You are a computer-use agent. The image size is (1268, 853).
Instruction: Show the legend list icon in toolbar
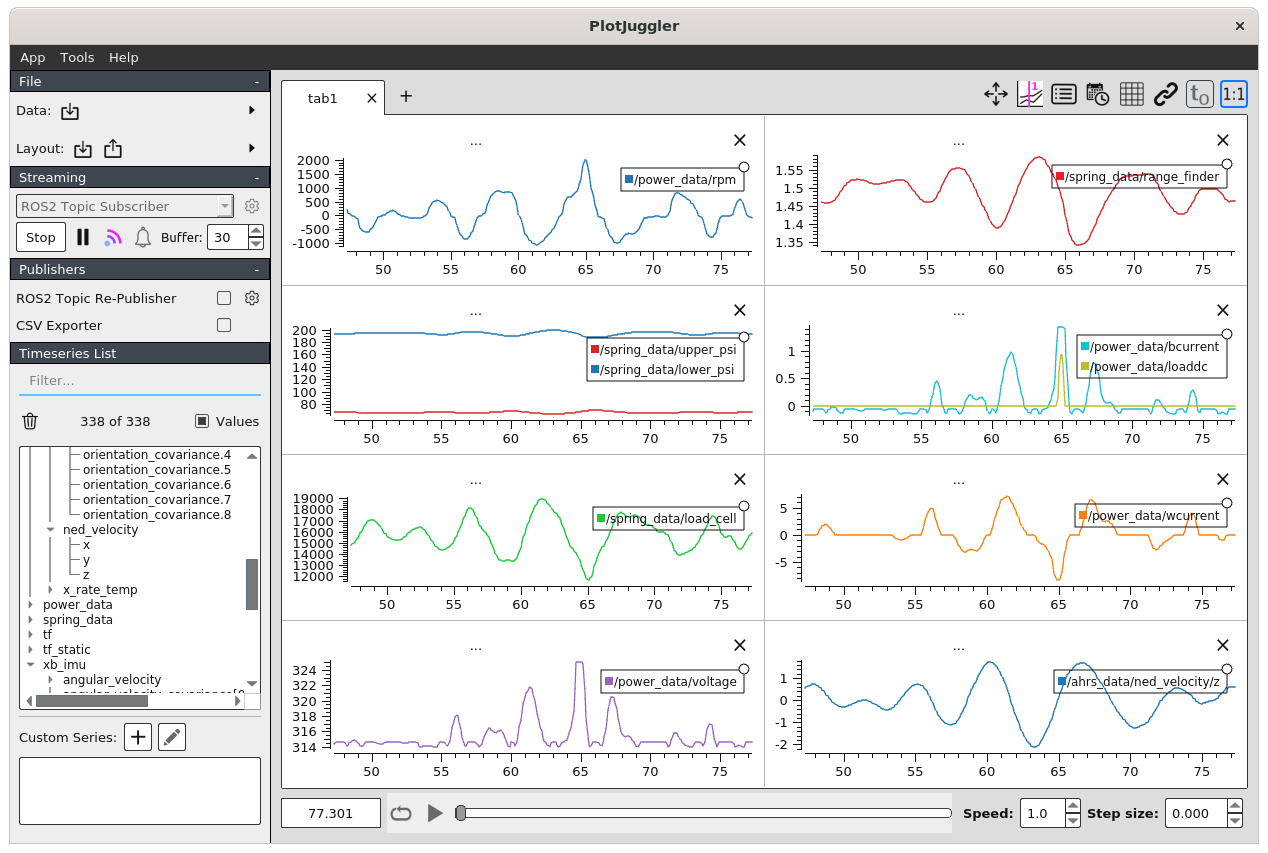click(x=1063, y=95)
